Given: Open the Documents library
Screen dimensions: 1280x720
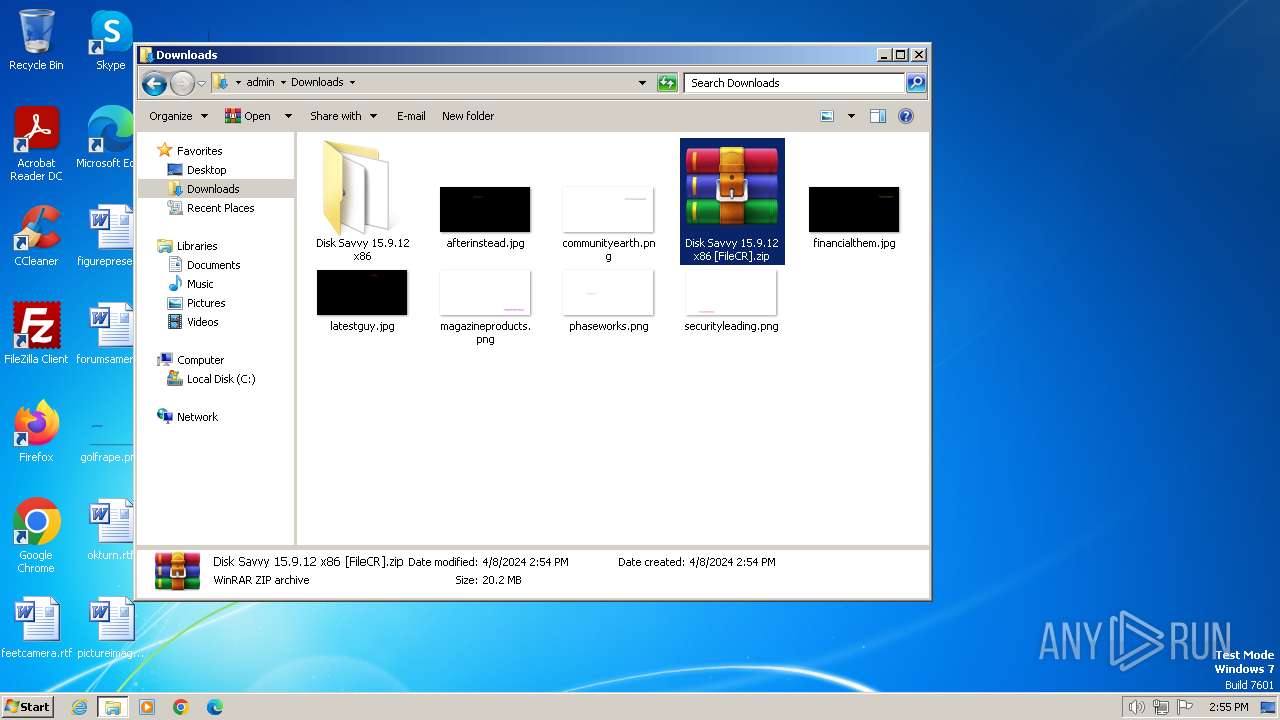Looking at the screenshot, I should click(213, 265).
